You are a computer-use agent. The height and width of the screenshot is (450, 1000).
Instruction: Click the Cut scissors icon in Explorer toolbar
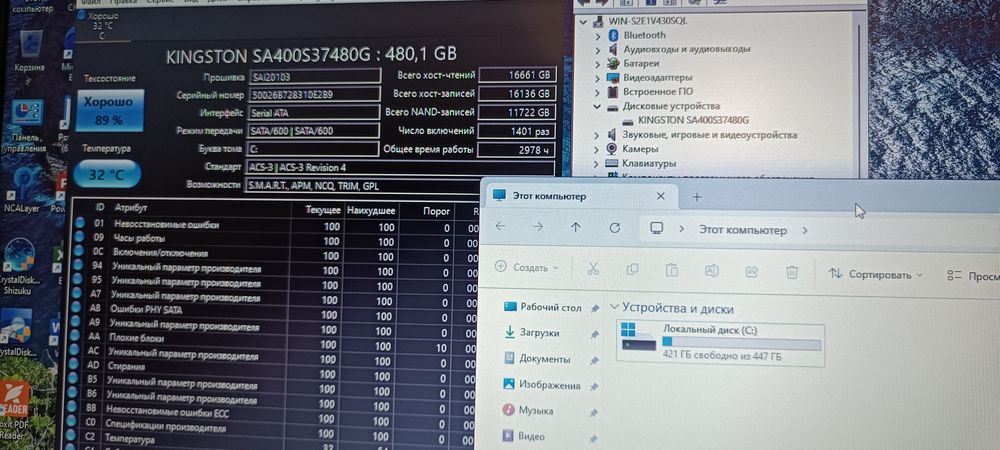593,269
